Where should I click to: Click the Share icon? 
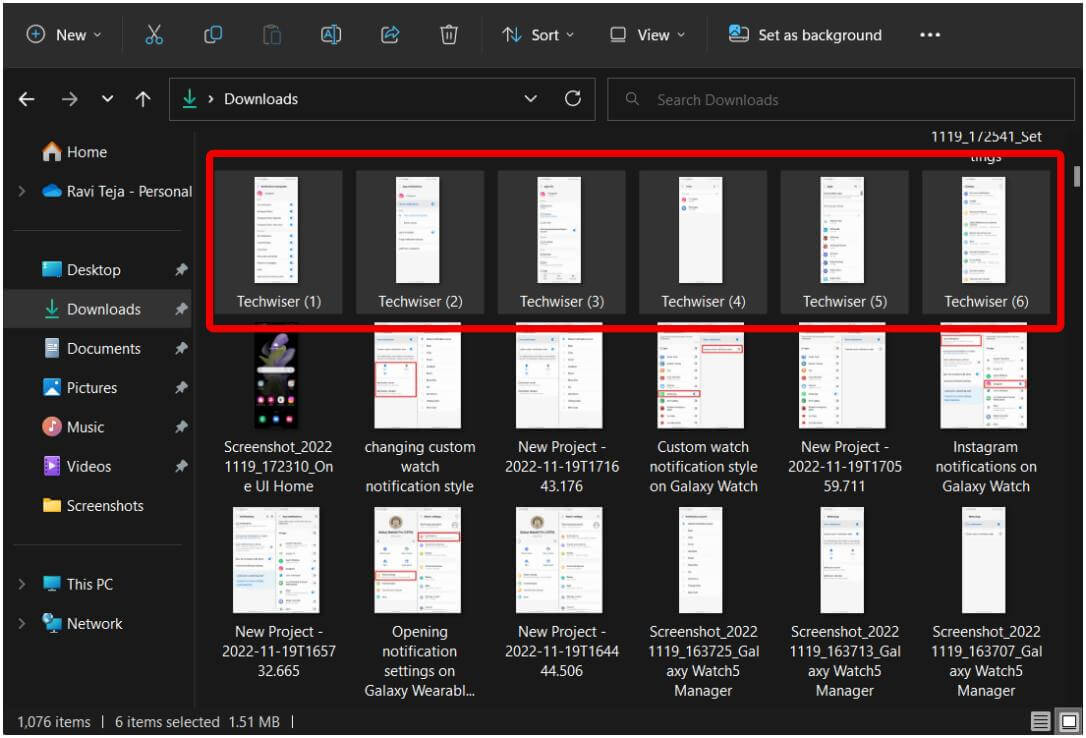(390, 35)
